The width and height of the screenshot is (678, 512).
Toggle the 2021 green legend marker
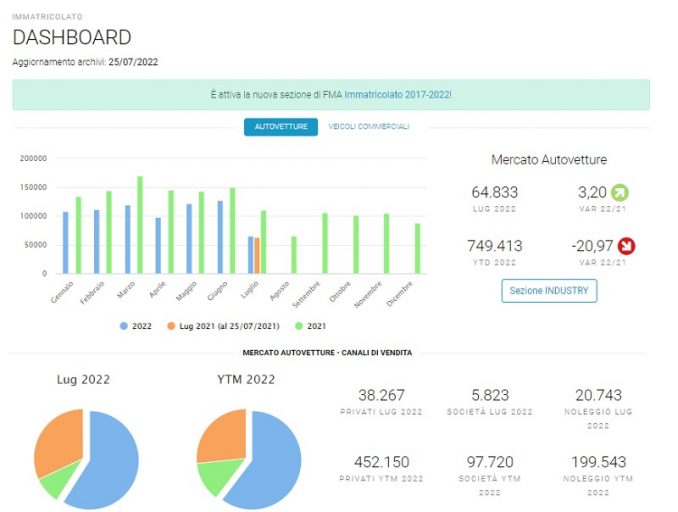tap(298, 326)
